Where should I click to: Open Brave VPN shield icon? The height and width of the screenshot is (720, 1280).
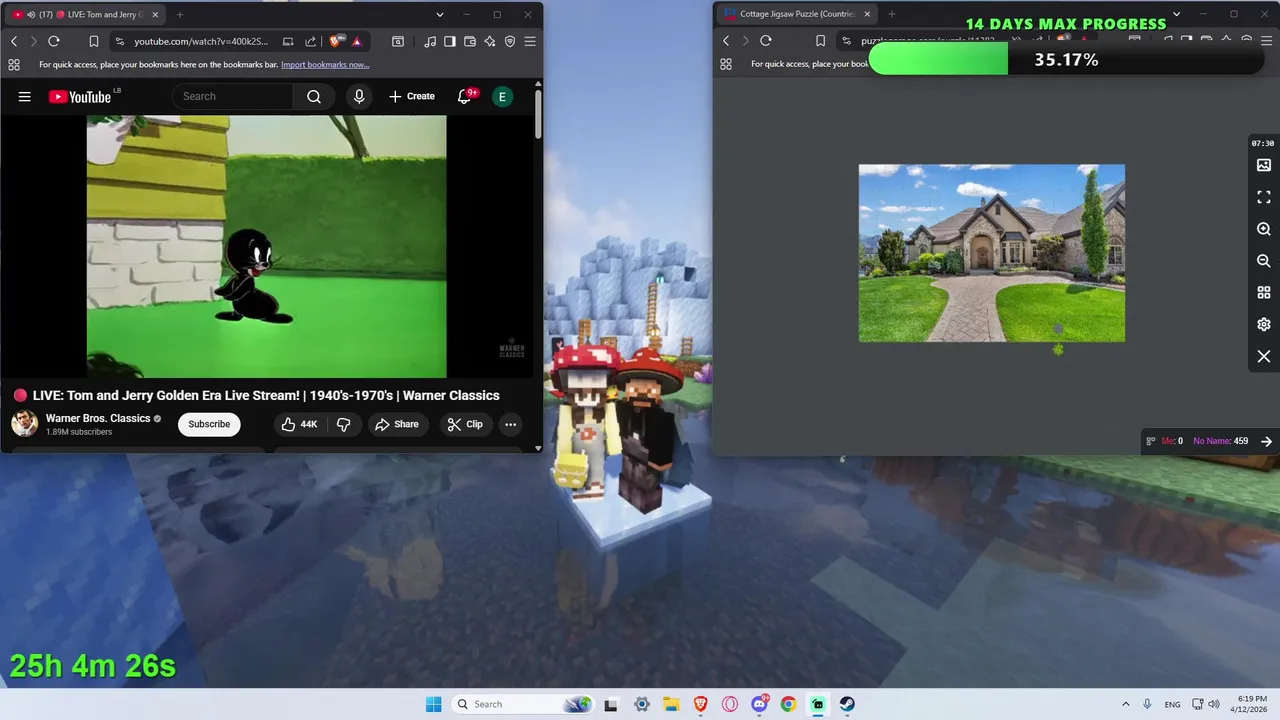pyautogui.click(x=510, y=41)
